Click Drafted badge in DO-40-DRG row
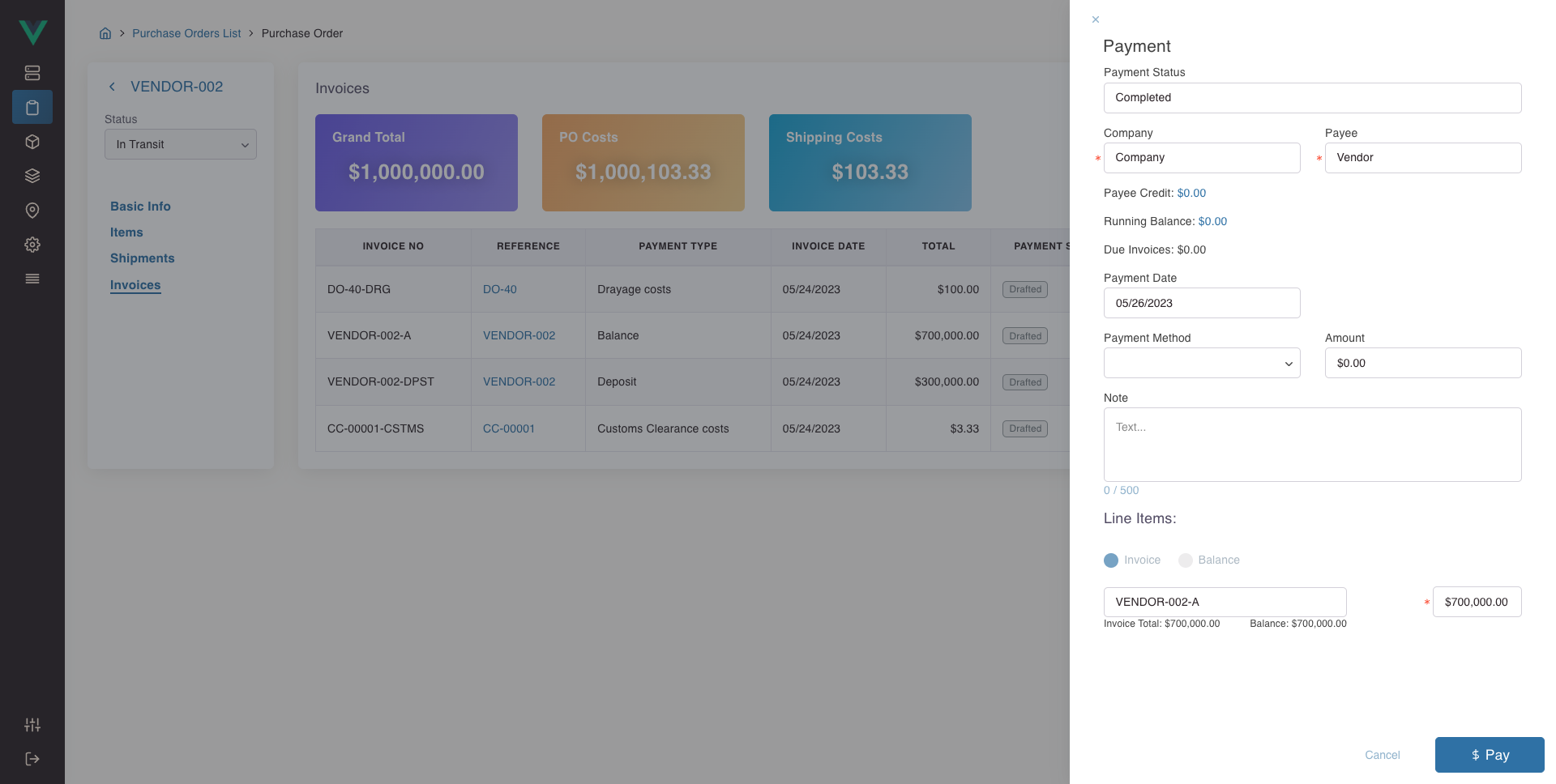Screen dimensions: 1556x784 coord(1025,289)
